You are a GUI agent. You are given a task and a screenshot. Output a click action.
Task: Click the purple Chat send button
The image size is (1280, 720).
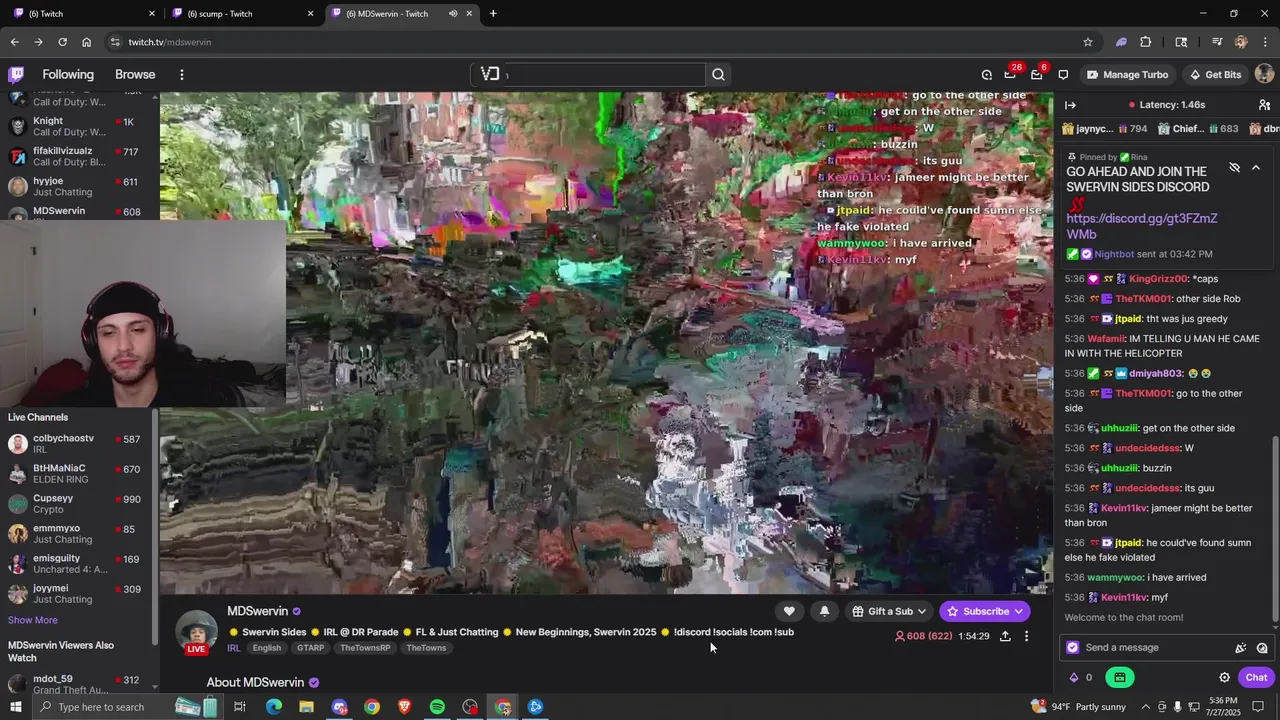pos(1256,677)
